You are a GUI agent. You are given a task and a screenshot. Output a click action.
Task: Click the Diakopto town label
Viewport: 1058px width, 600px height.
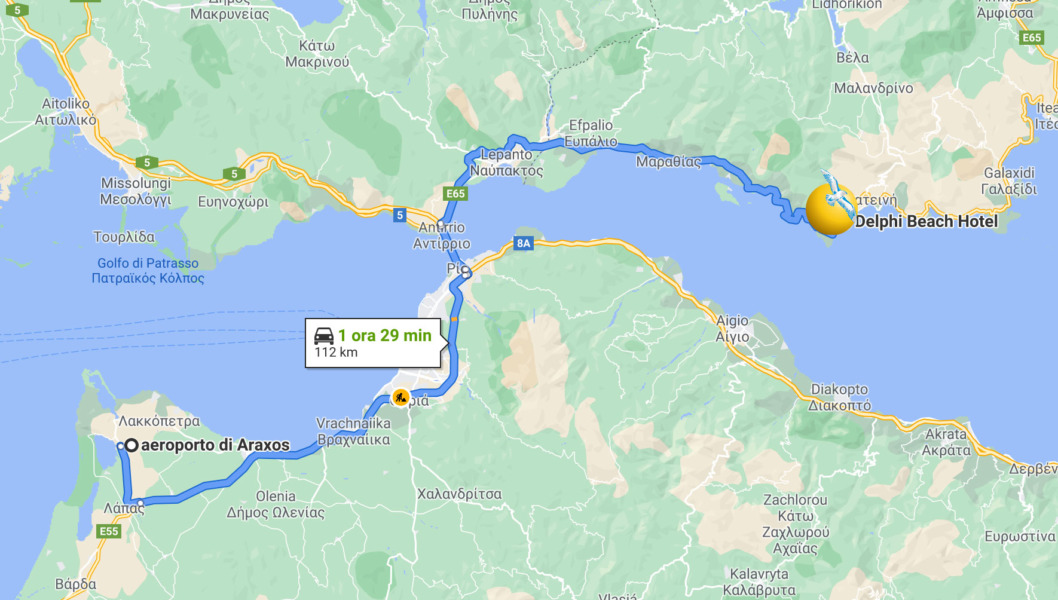coord(840,398)
